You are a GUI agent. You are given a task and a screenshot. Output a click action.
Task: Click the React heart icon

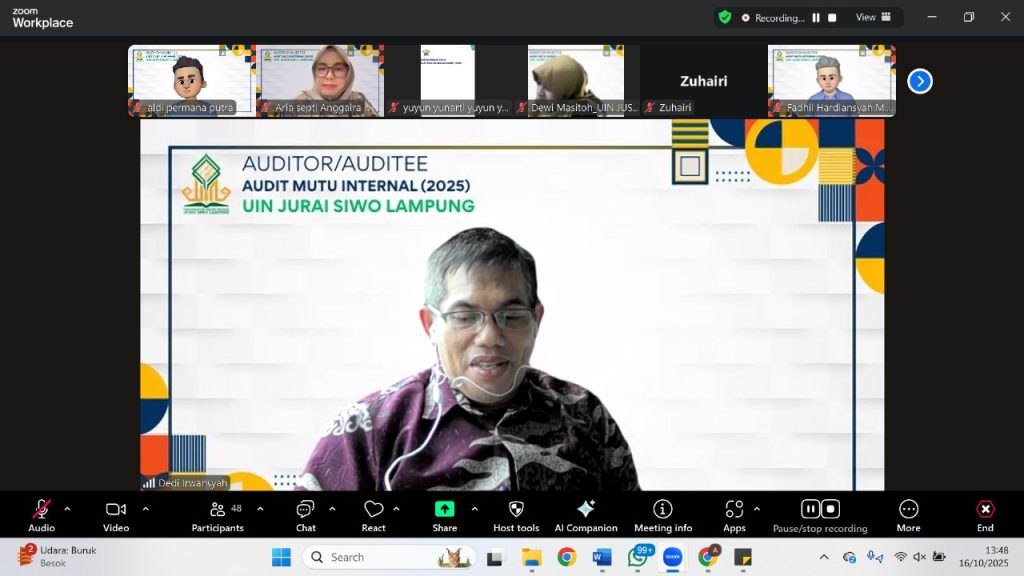(x=373, y=515)
